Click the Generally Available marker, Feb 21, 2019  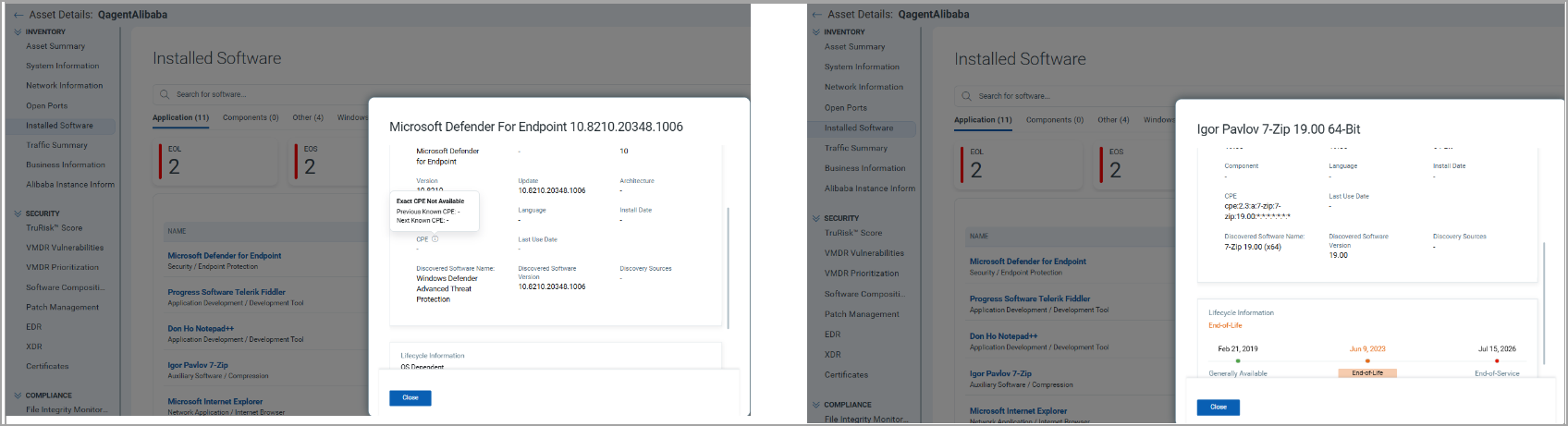pyautogui.click(x=1238, y=361)
